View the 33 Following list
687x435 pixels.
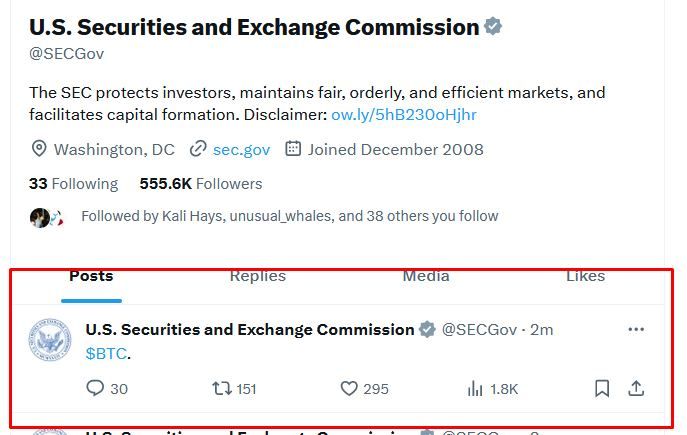pyautogui.click(x=73, y=184)
